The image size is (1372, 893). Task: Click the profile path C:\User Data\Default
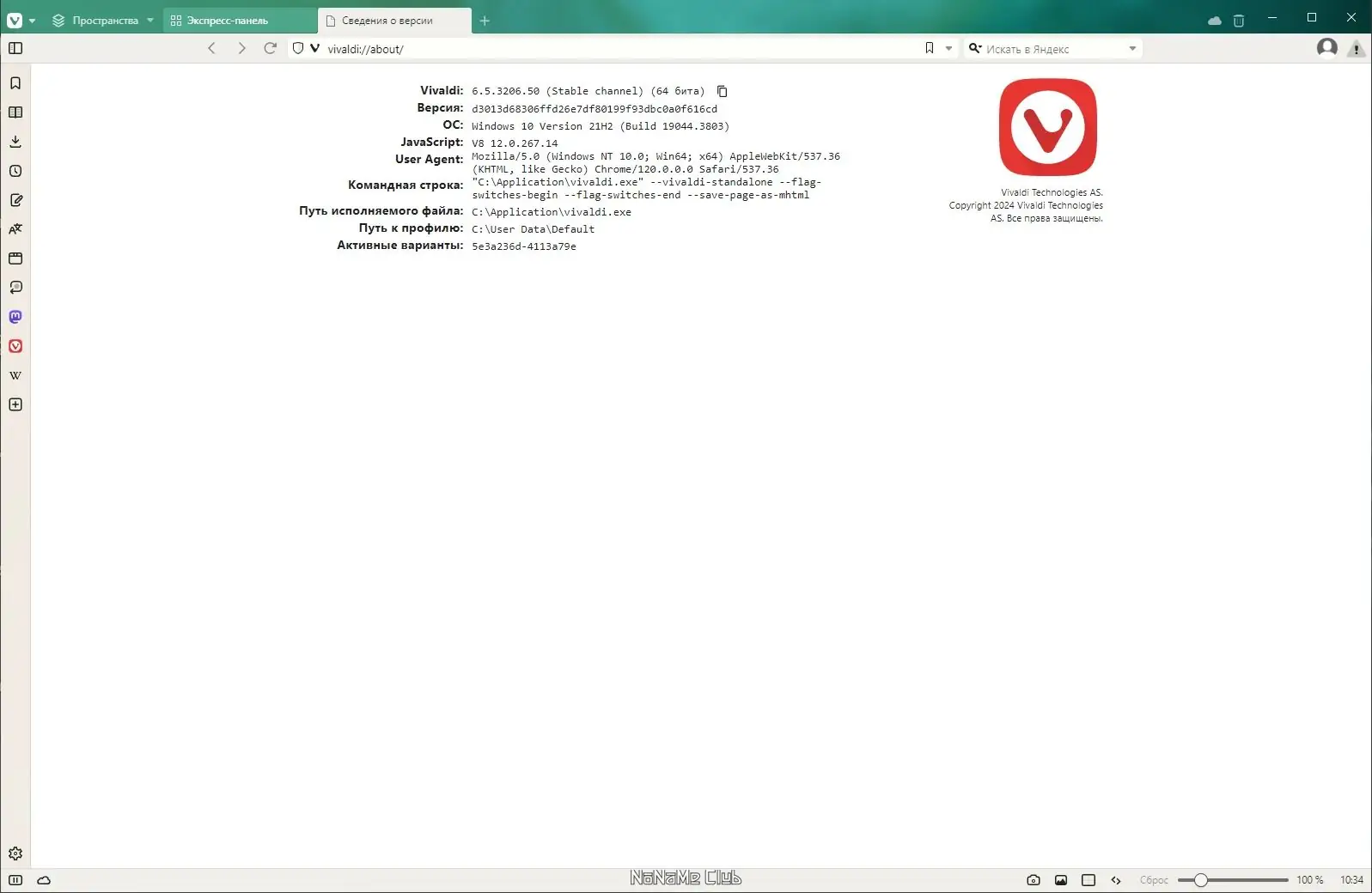pos(534,229)
